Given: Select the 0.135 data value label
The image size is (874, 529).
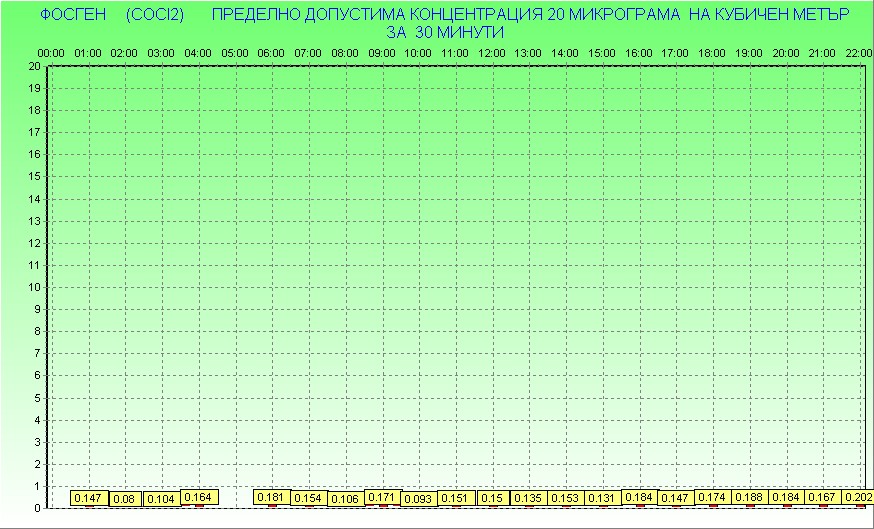Looking at the screenshot, I should [x=529, y=498].
